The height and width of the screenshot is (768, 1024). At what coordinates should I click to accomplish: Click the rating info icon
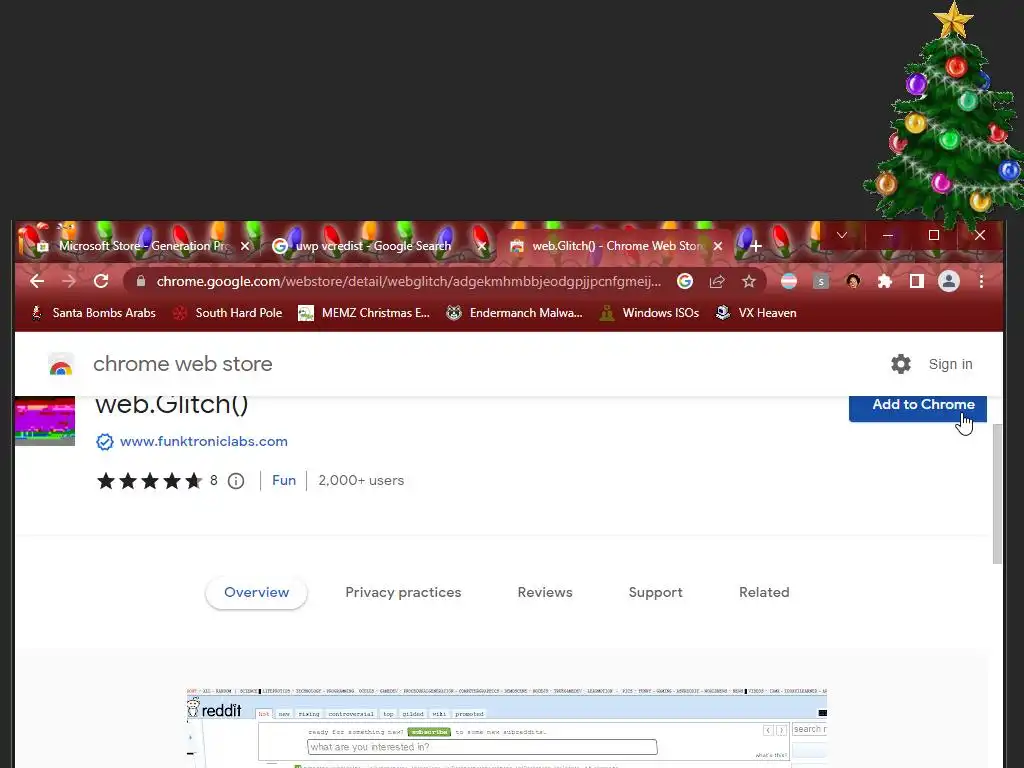(236, 481)
